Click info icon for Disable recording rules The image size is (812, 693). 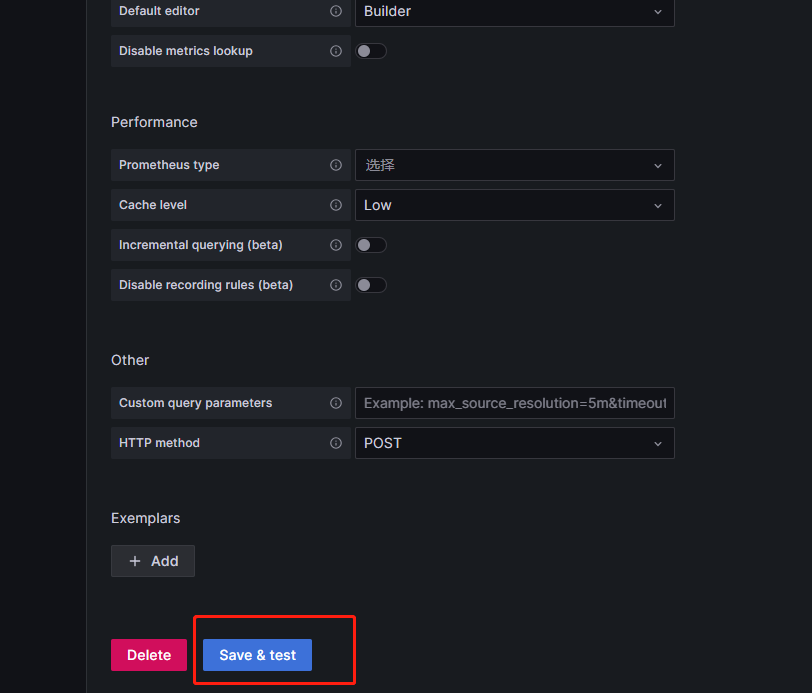point(336,285)
